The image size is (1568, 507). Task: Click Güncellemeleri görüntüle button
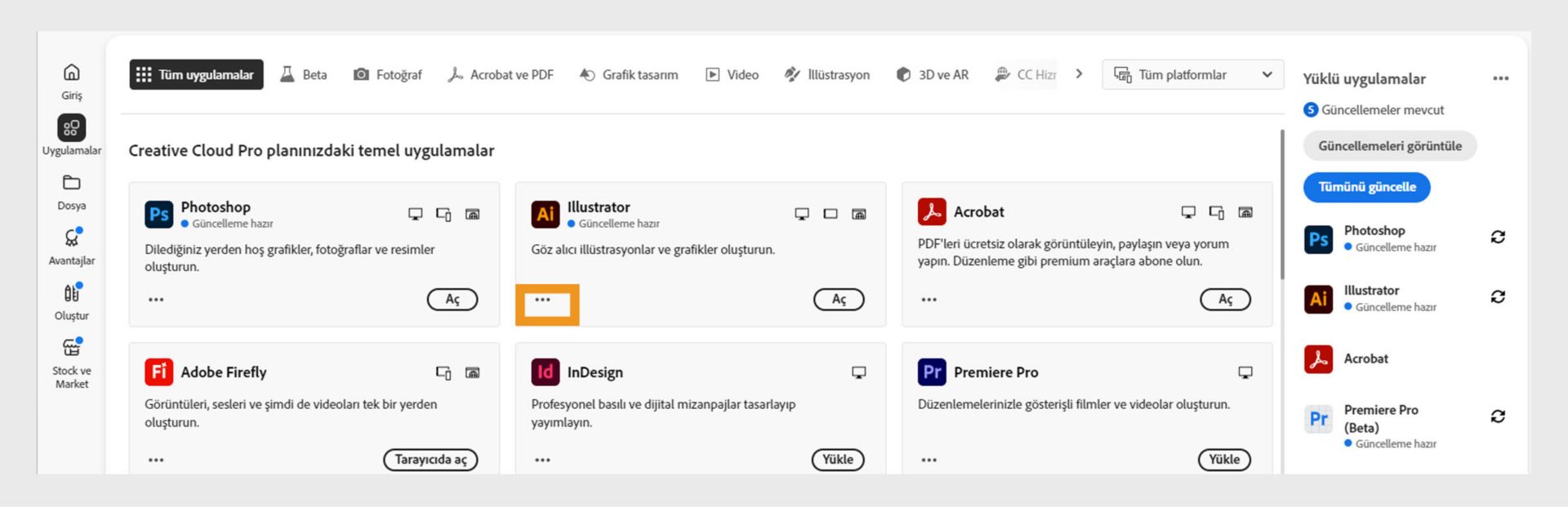tap(1390, 146)
